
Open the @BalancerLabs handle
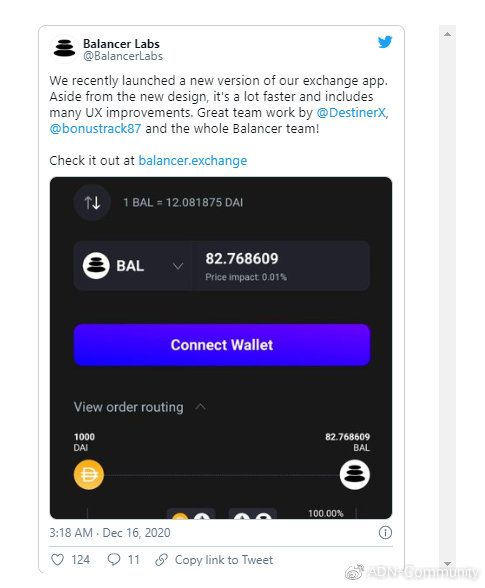pyautogui.click(x=123, y=56)
